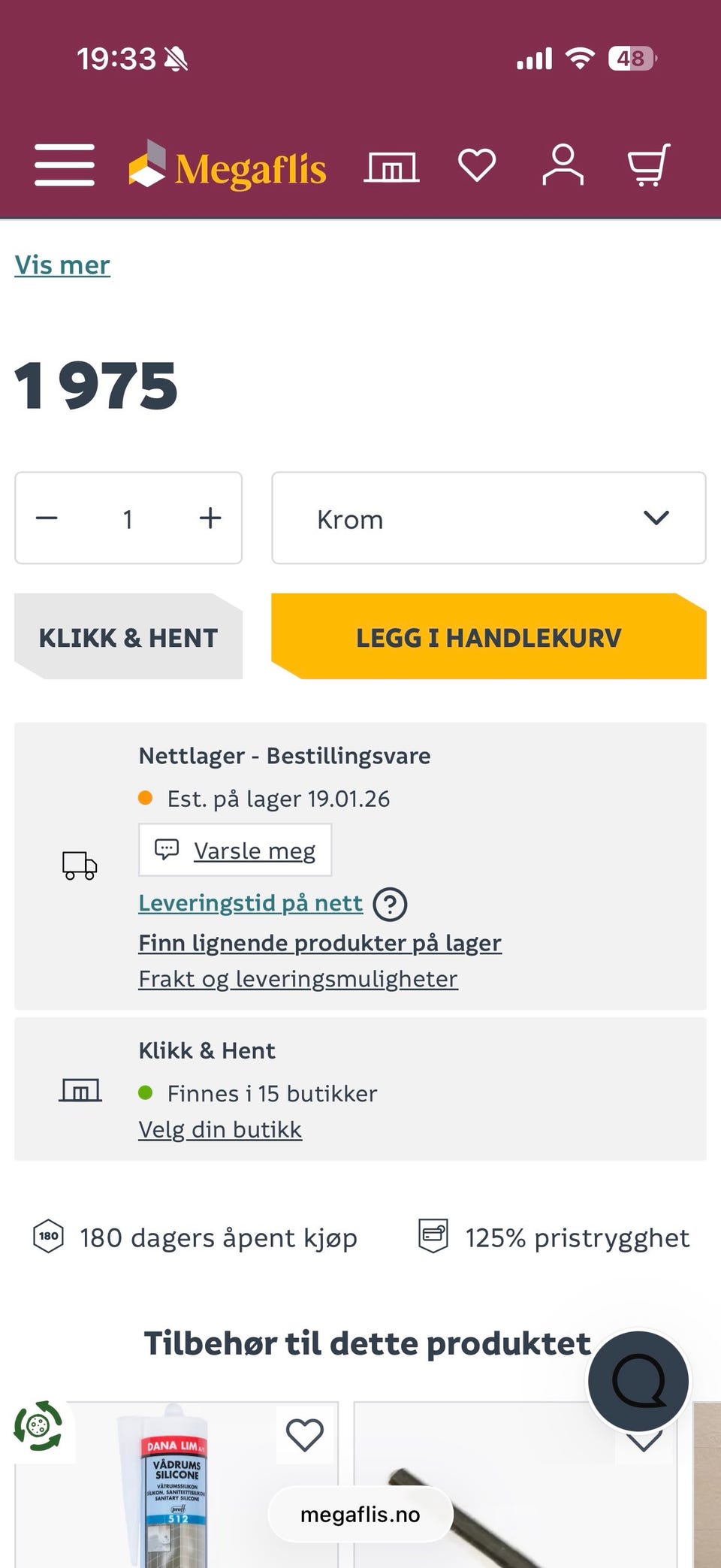Expand the Krom color dropdown
Image resolution: width=721 pixels, height=1568 pixels.
pos(488,518)
